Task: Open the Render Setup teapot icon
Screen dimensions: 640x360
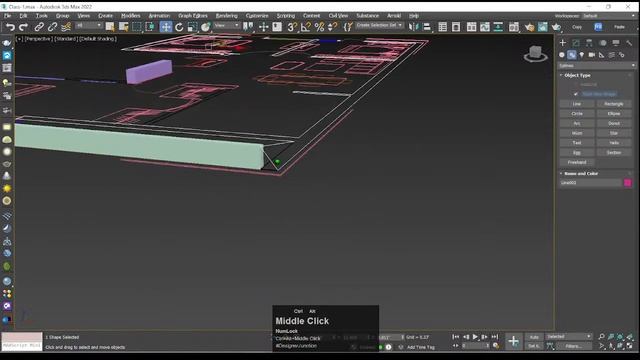Action: pyautogui.click(x=529, y=27)
